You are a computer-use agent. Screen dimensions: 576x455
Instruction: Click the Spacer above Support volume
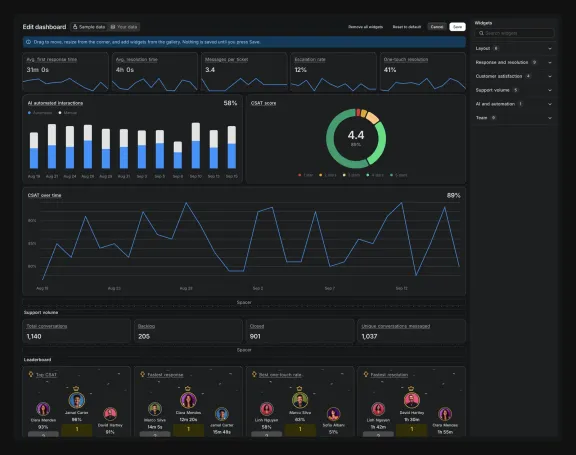click(244, 302)
